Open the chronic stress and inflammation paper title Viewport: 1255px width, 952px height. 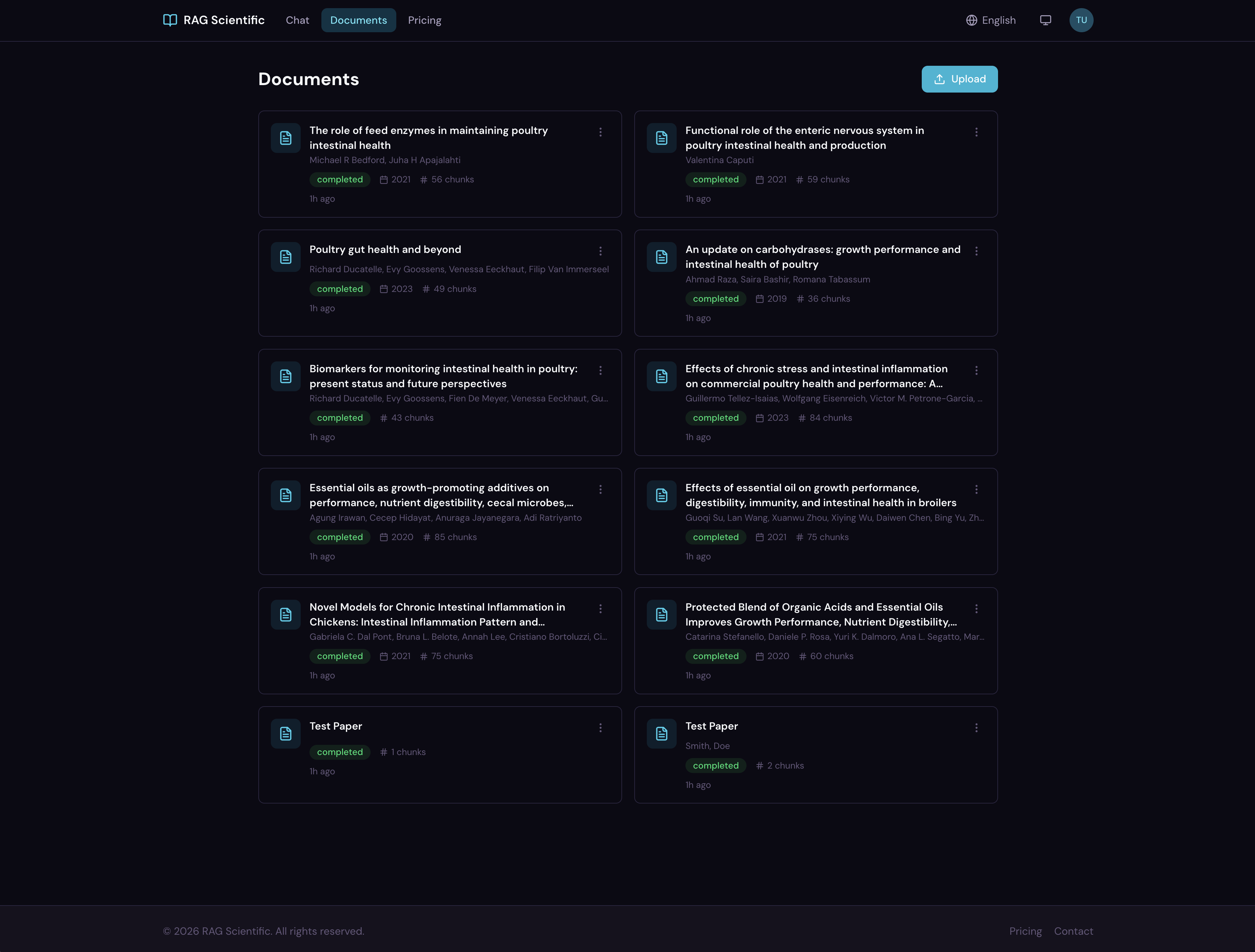tap(815, 376)
